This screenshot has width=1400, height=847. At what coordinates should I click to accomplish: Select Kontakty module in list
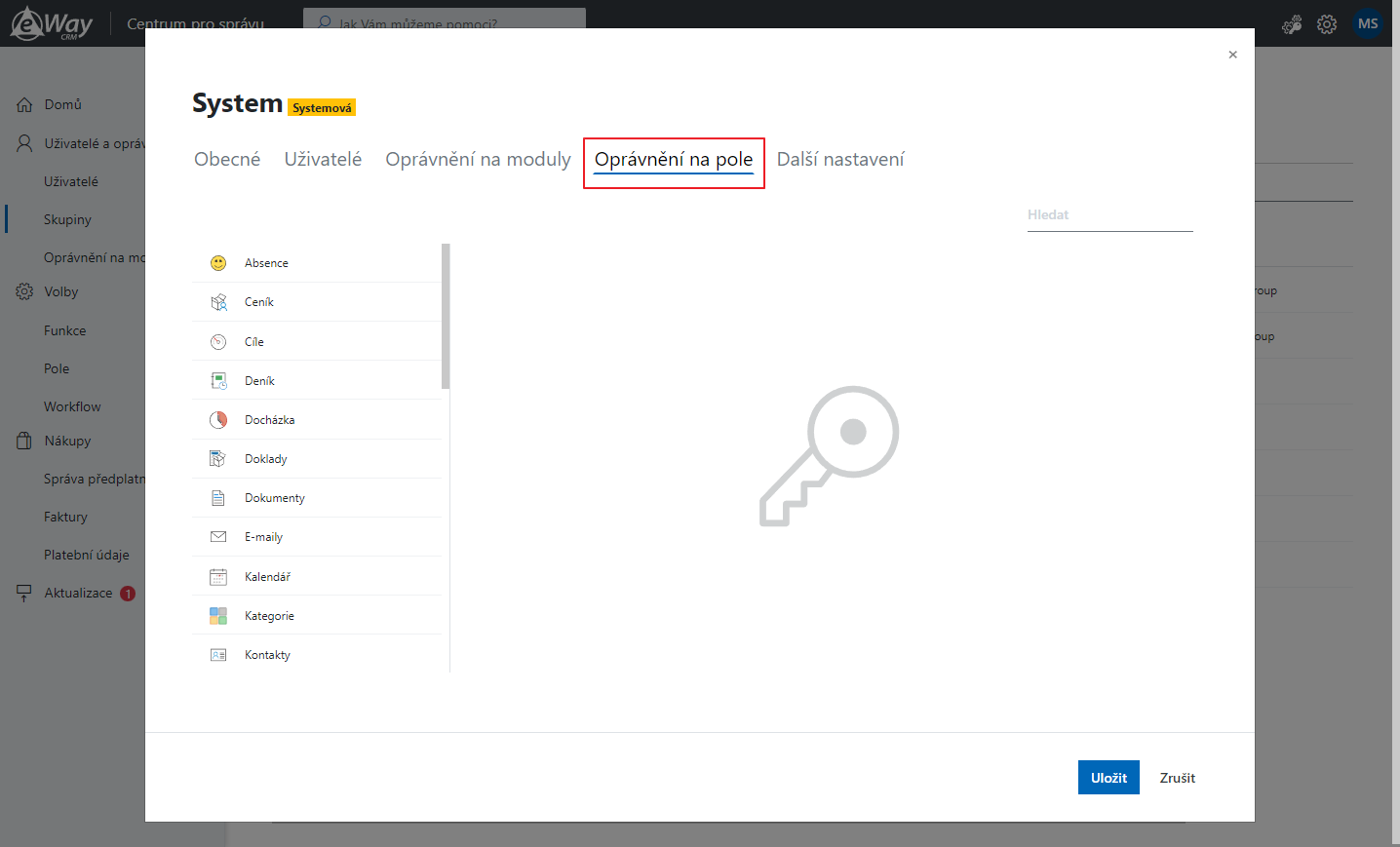tap(316, 654)
